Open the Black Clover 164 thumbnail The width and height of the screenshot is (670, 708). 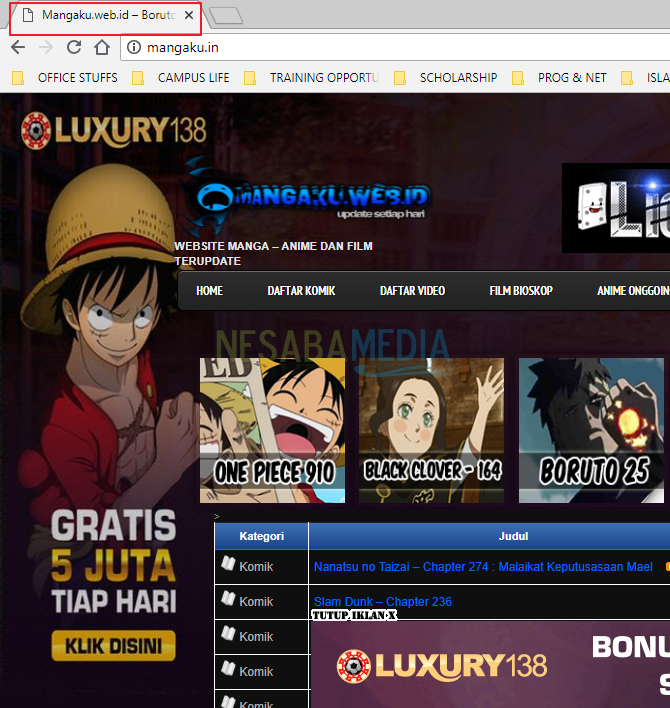point(432,430)
